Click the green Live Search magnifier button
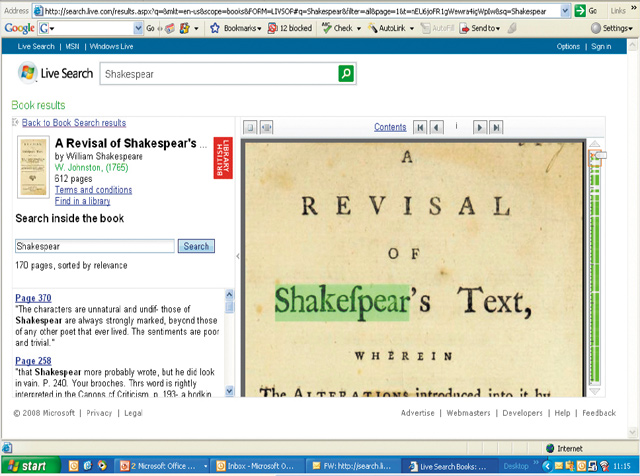640x476 pixels. coord(346,73)
